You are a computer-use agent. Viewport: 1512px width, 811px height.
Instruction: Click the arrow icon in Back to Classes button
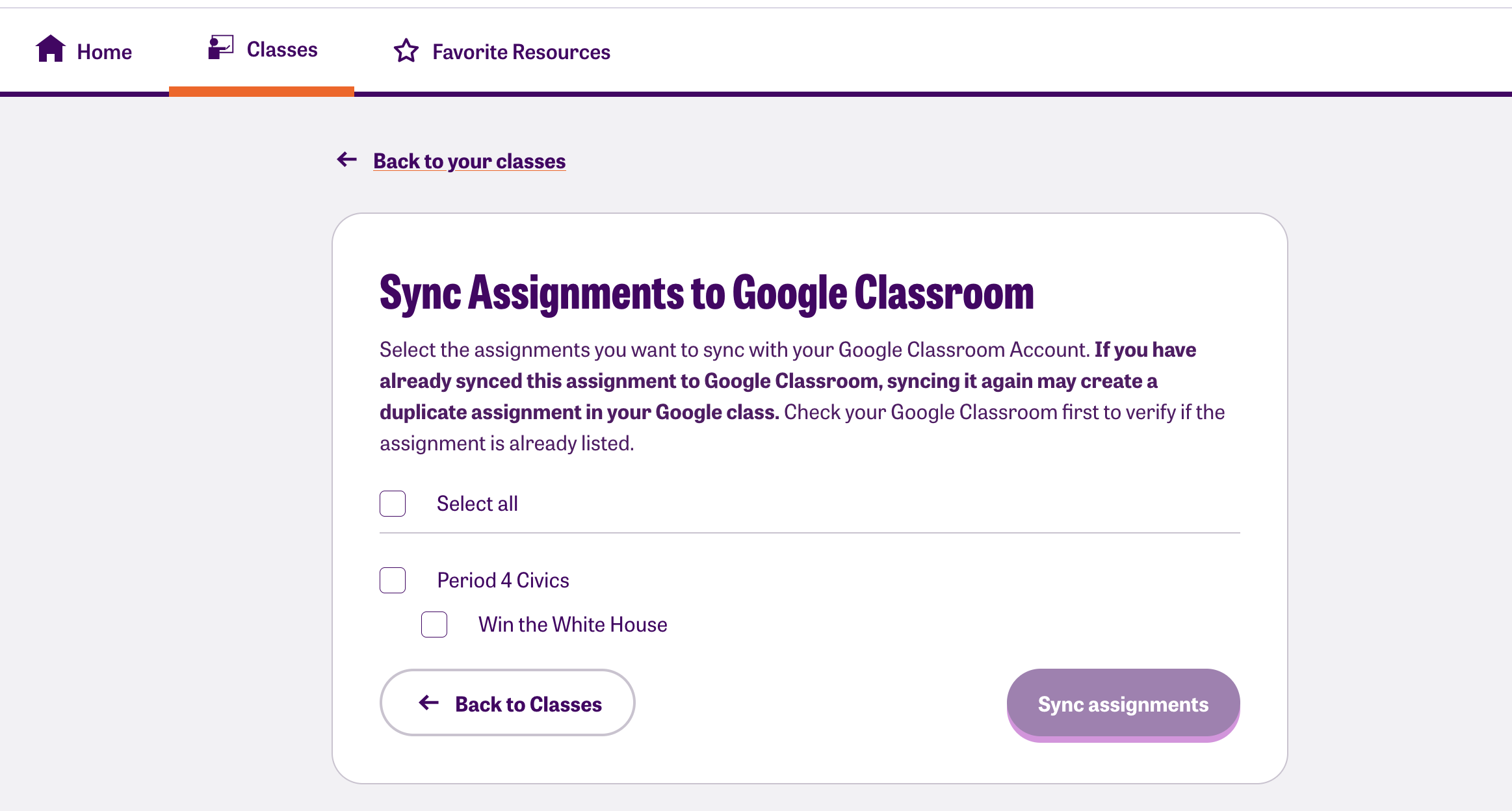coord(429,702)
